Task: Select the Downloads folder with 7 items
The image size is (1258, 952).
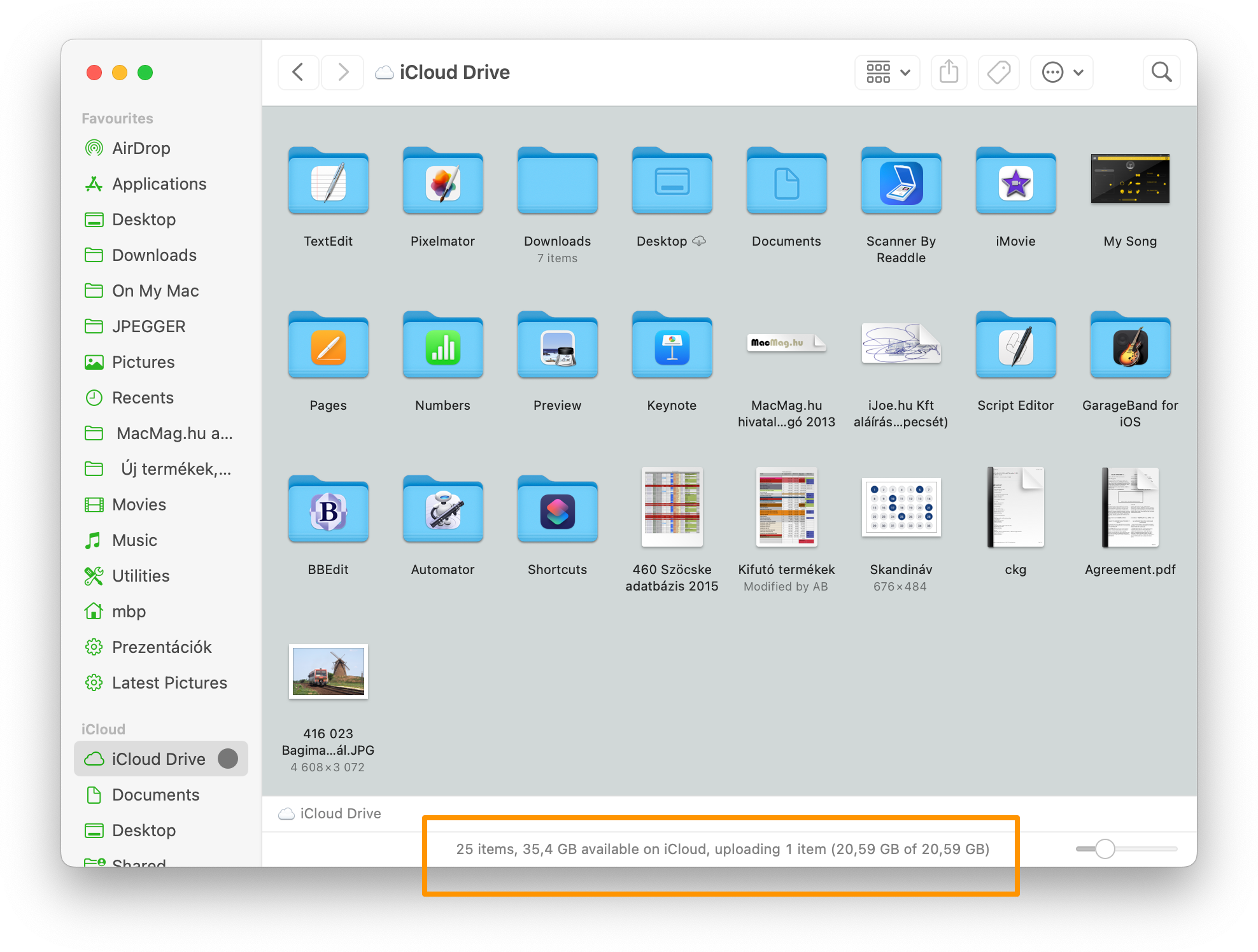Action: [x=557, y=181]
